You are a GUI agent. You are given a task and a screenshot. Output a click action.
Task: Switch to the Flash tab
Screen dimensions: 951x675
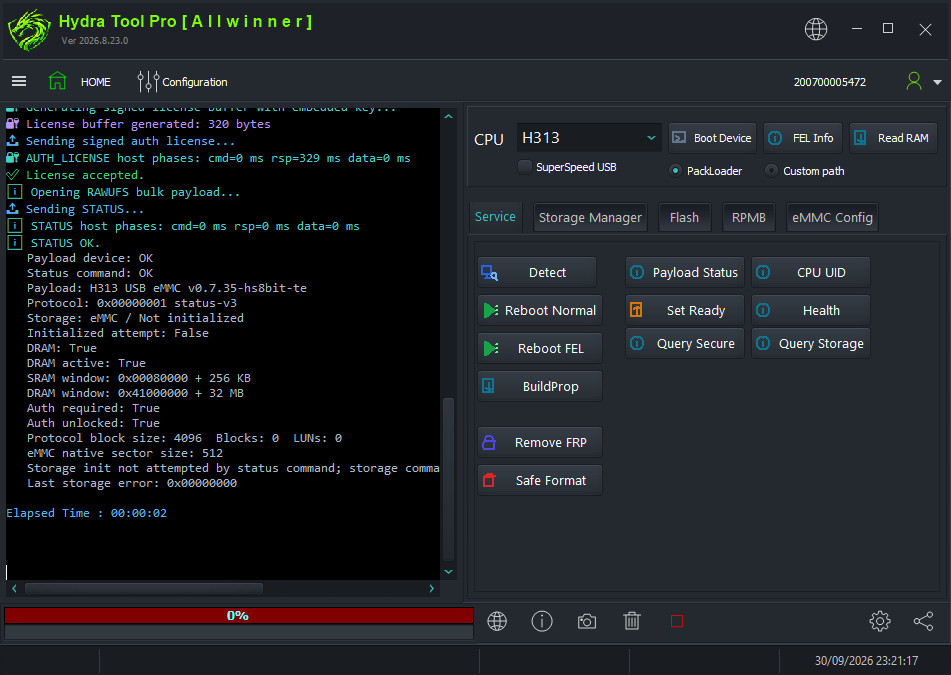(684, 217)
